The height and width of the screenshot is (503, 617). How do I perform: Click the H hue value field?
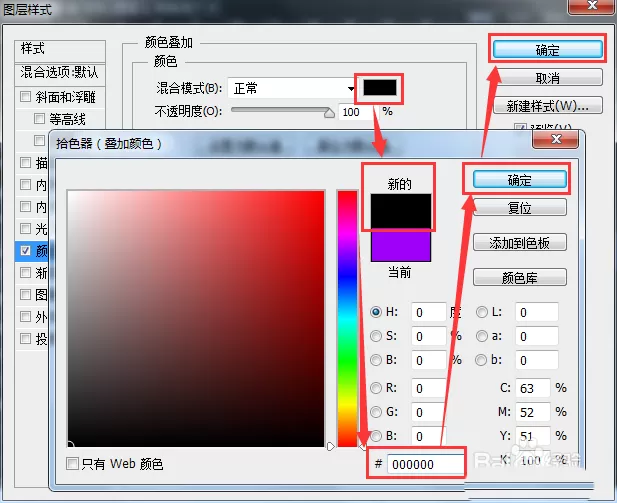(429, 312)
